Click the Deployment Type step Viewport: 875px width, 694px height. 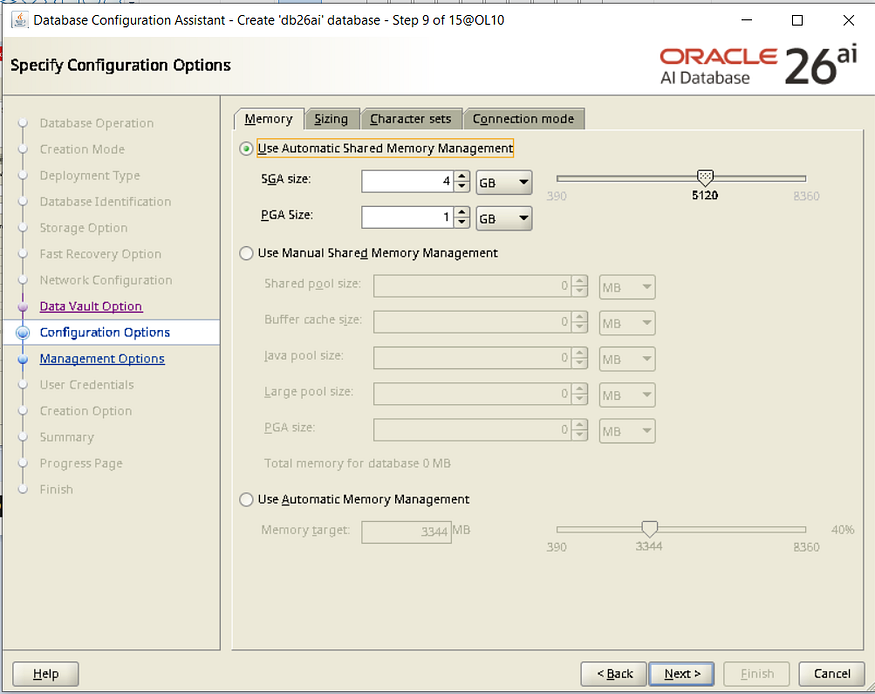[90, 176]
